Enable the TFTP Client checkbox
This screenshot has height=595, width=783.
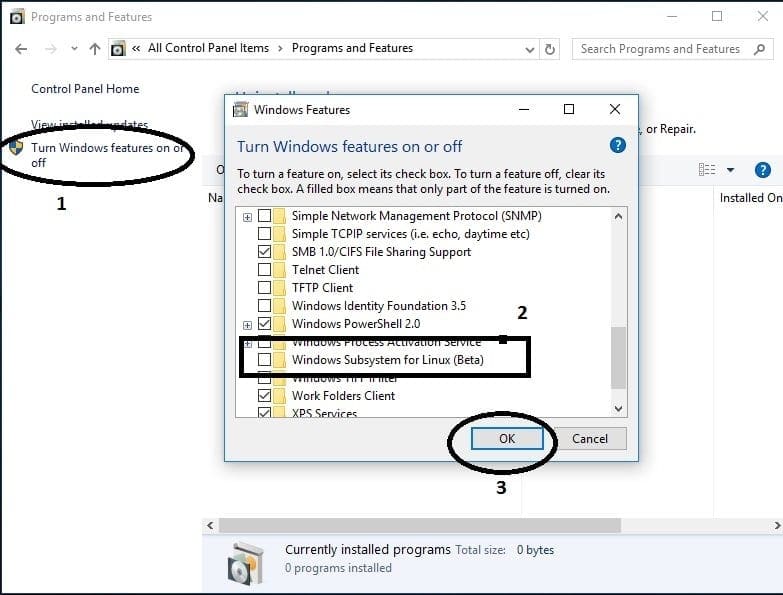click(x=265, y=288)
